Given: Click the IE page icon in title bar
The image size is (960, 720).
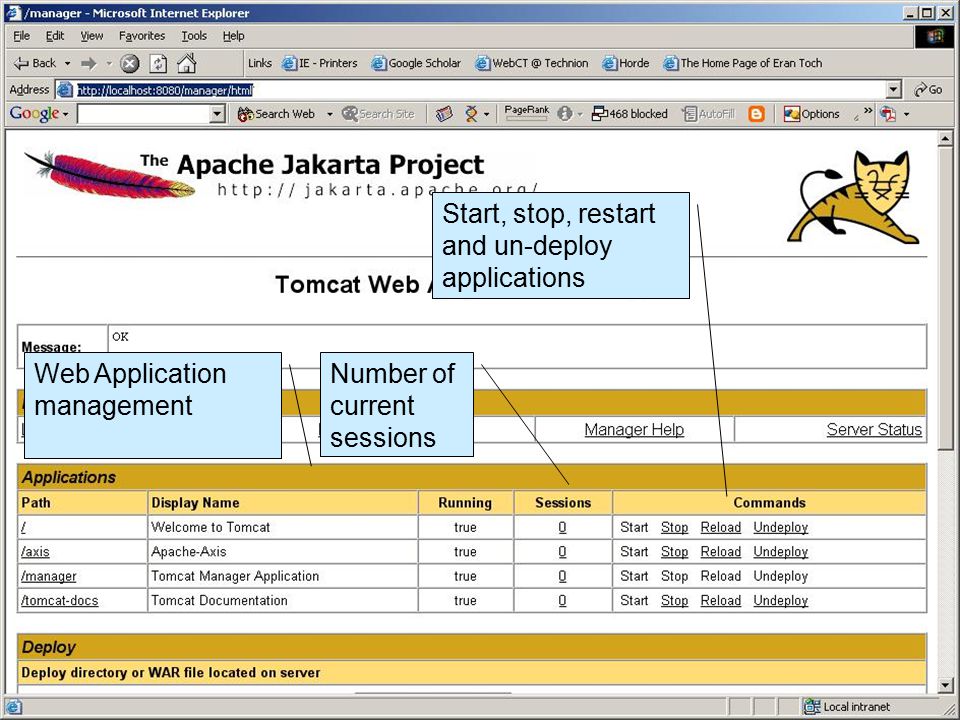Looking at the screenshot, I should click(x=13, y=13).
